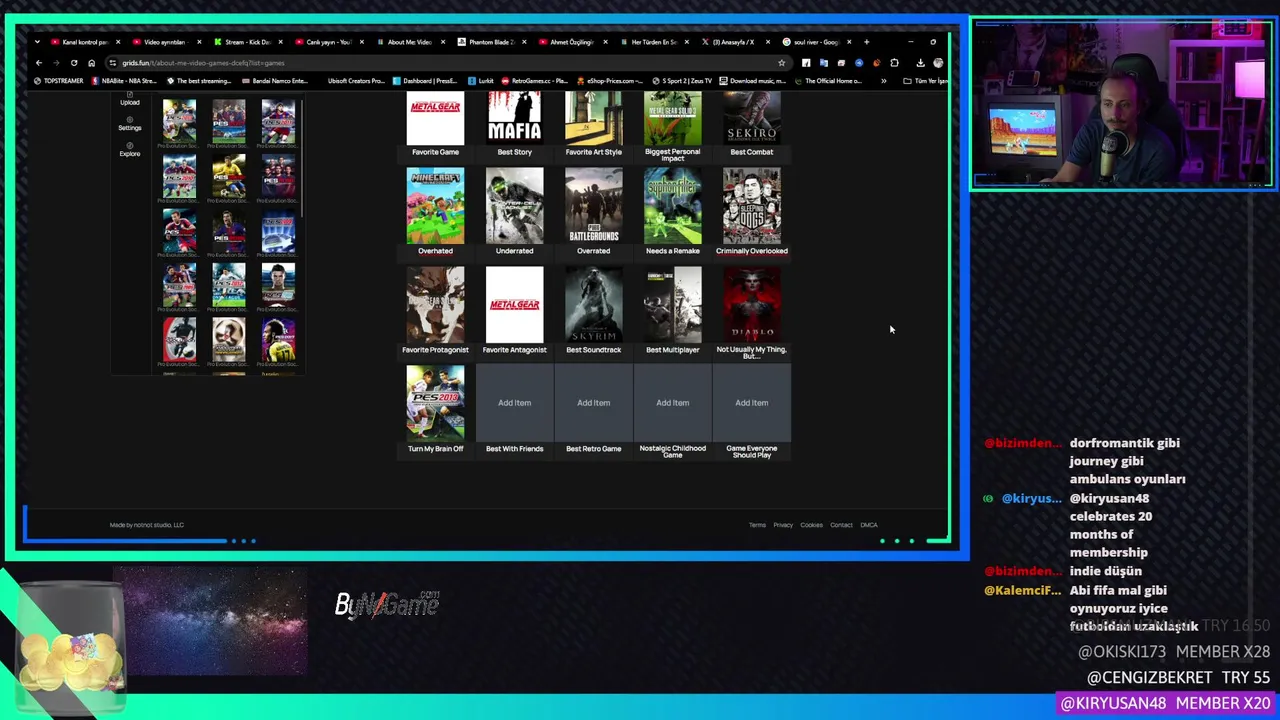The image size is (1280, 720).
Task: Switch to the Kanal kontrol paneli tab
Action: [x=85, y=42]
